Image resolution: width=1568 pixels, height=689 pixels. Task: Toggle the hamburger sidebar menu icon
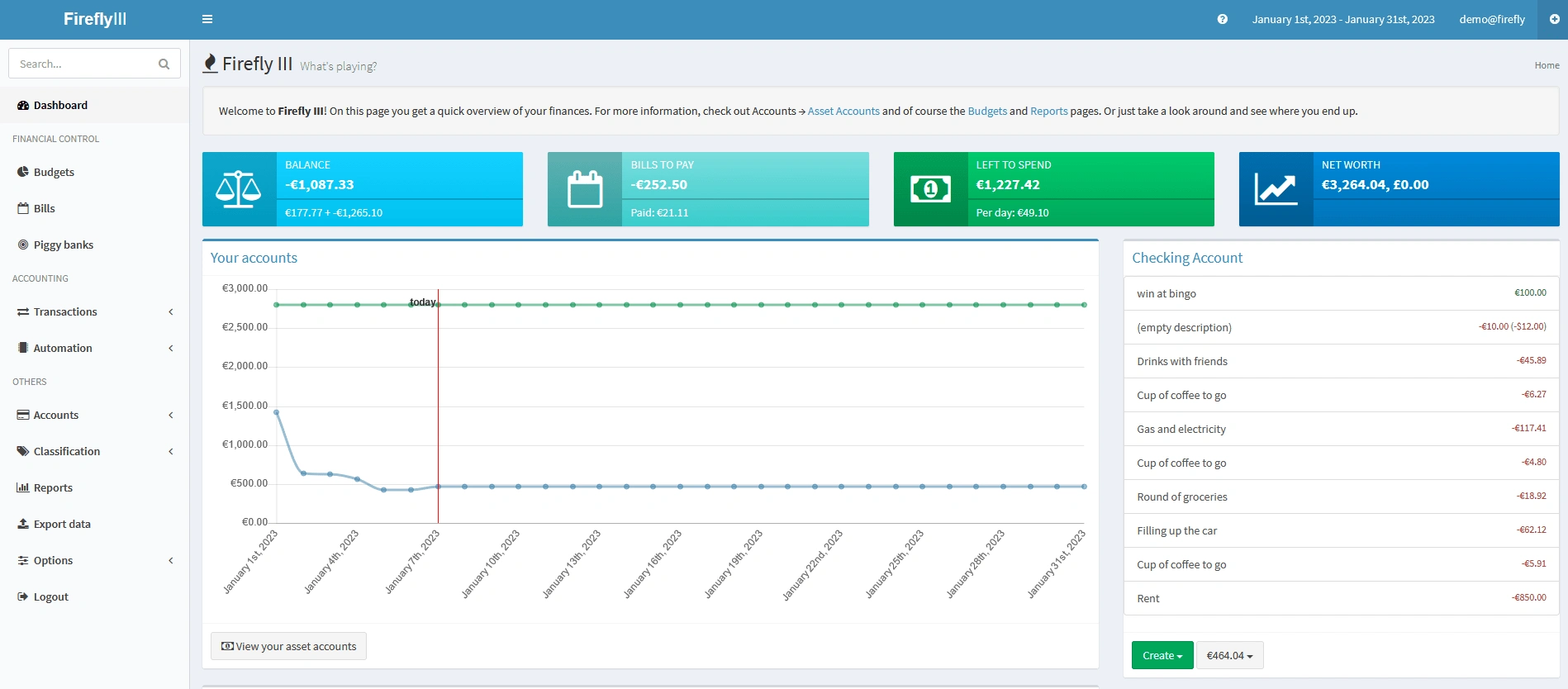pyautogui.click(x=207, y=19)
